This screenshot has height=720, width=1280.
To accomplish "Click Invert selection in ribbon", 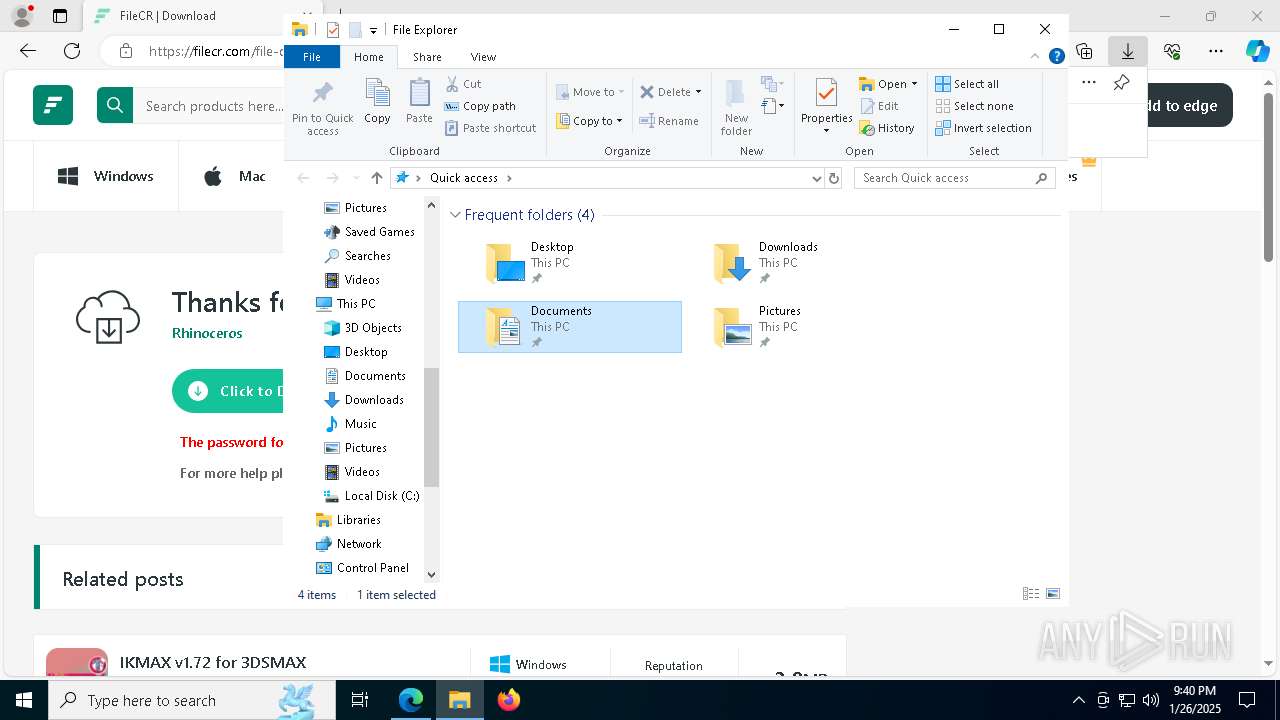I will [983, 128].
